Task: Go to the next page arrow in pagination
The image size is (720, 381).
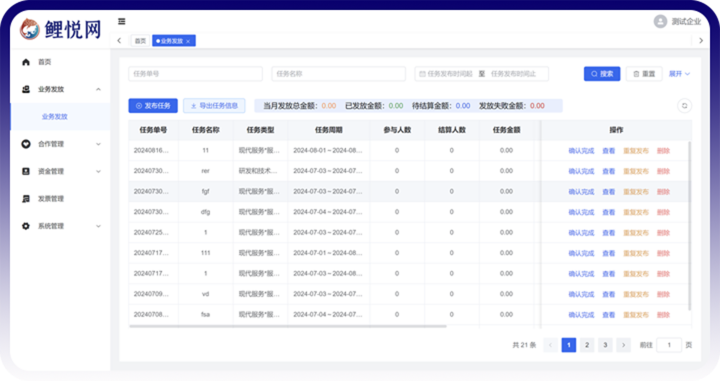Action: click(623, 345)
